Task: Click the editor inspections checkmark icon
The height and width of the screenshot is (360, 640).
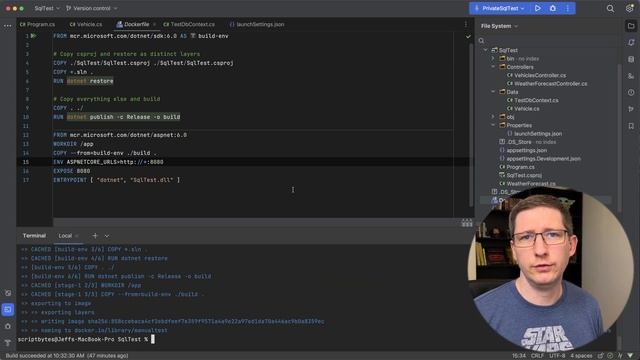Action: (x=468, y=36)
